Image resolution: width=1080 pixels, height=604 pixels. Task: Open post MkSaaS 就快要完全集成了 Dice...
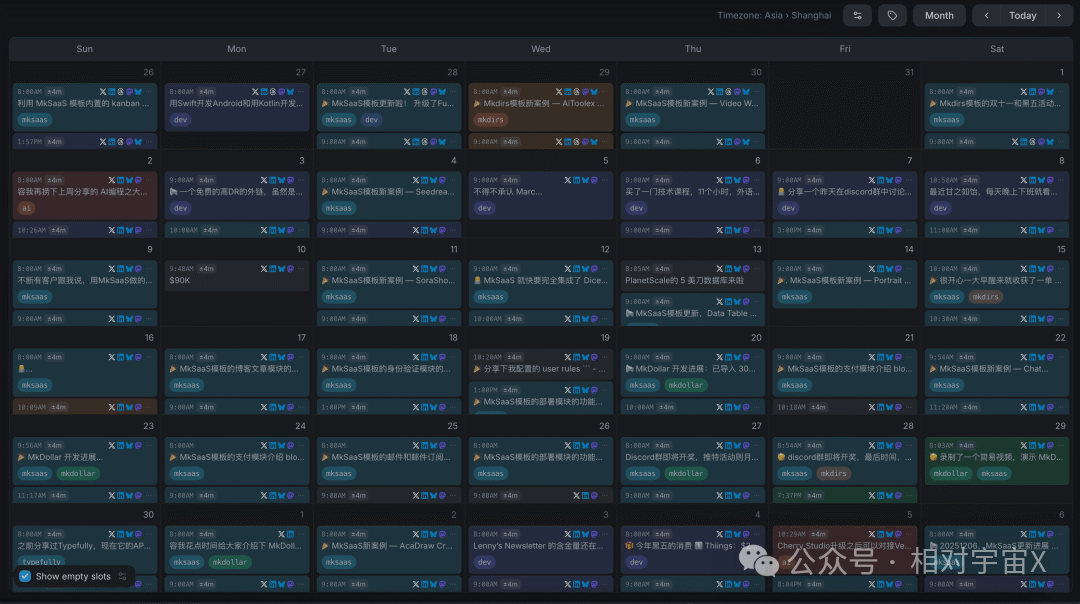(541, 280)
